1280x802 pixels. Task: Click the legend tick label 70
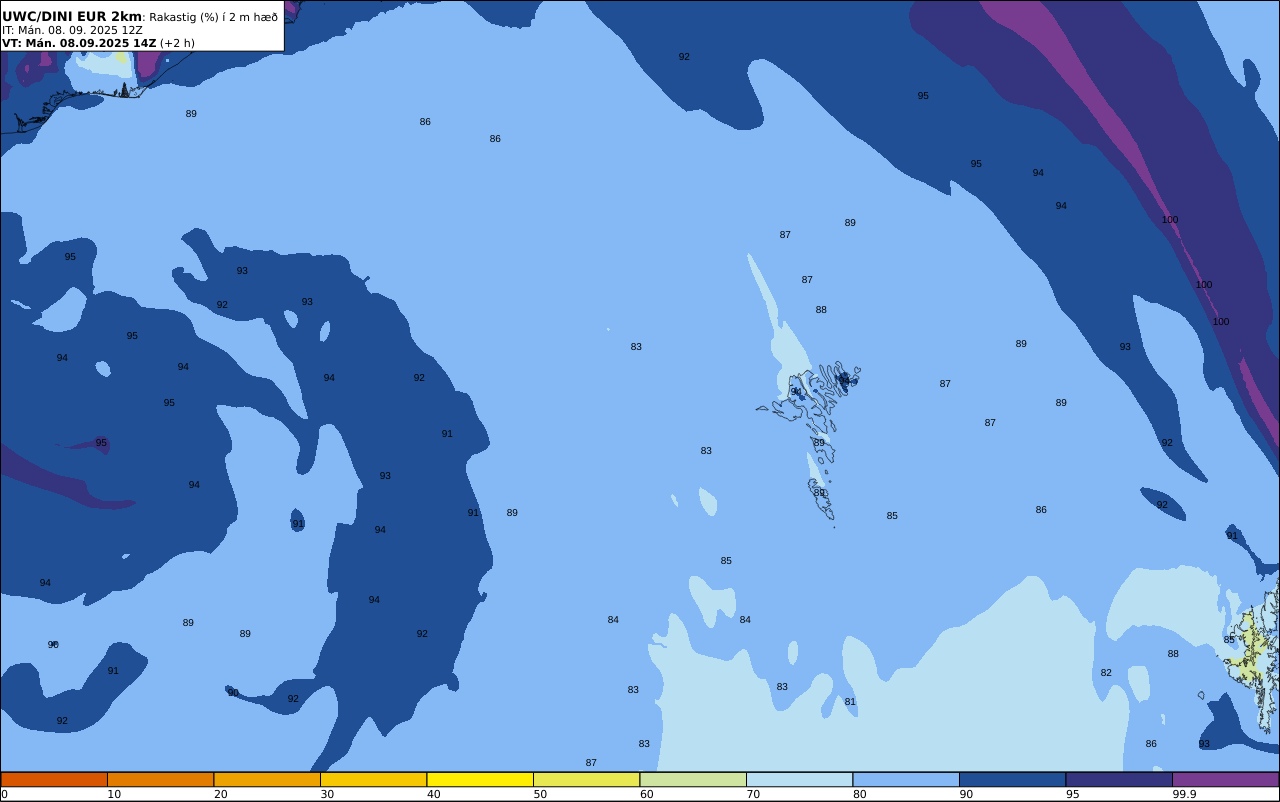[x=753, y=794]
